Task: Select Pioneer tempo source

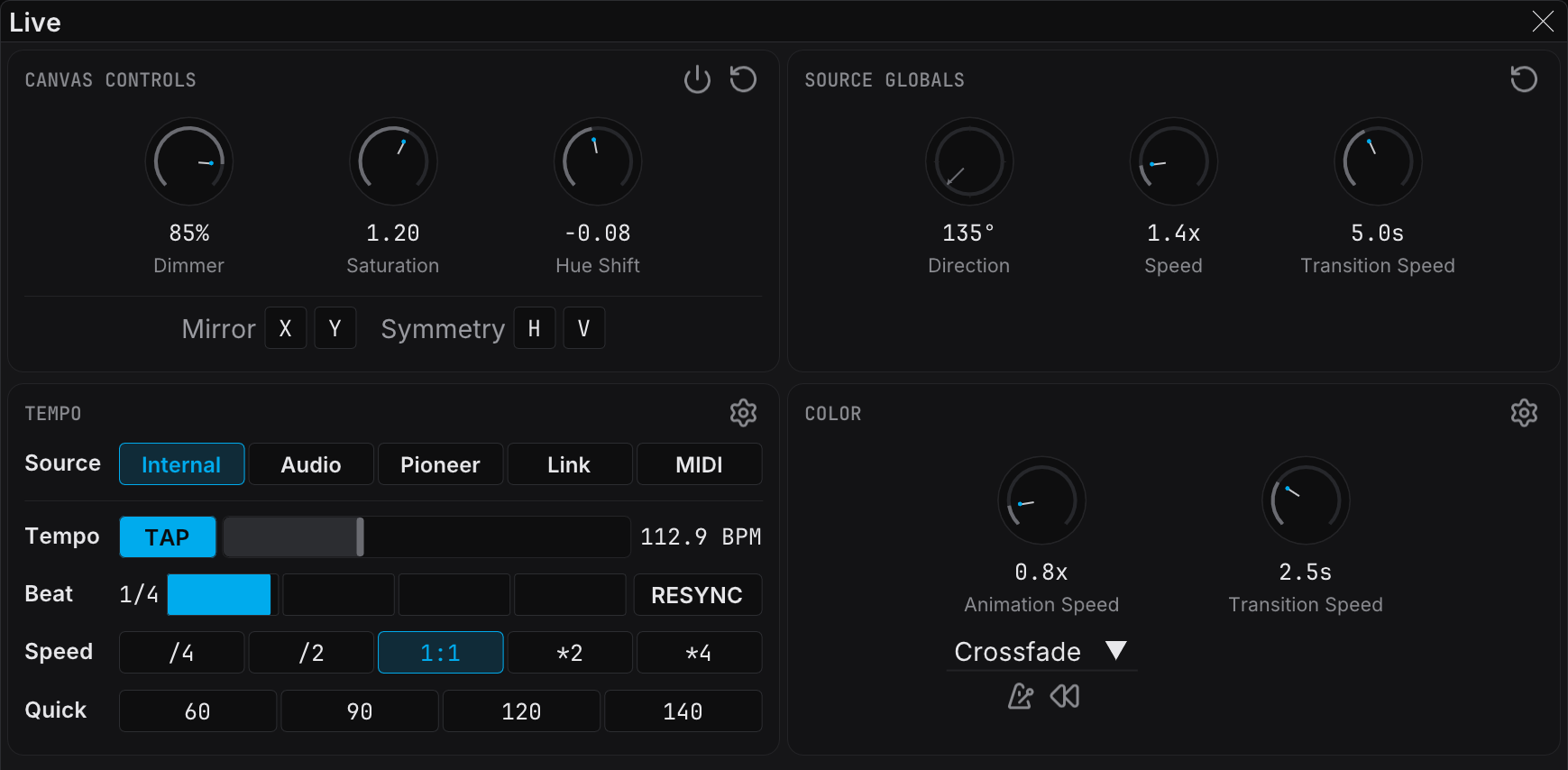Action: 440,464
